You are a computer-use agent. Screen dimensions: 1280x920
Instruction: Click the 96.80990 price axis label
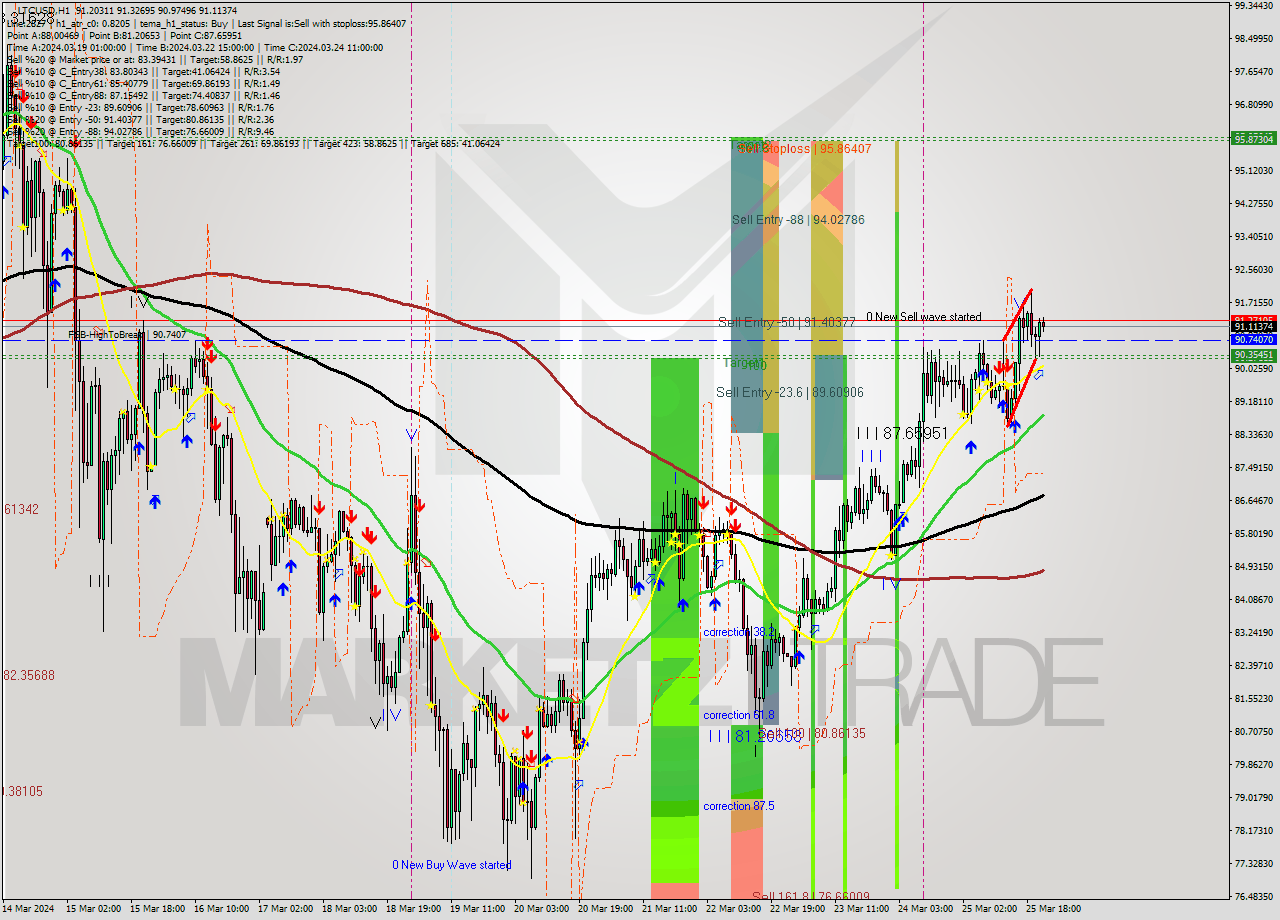pos(1254,104)
